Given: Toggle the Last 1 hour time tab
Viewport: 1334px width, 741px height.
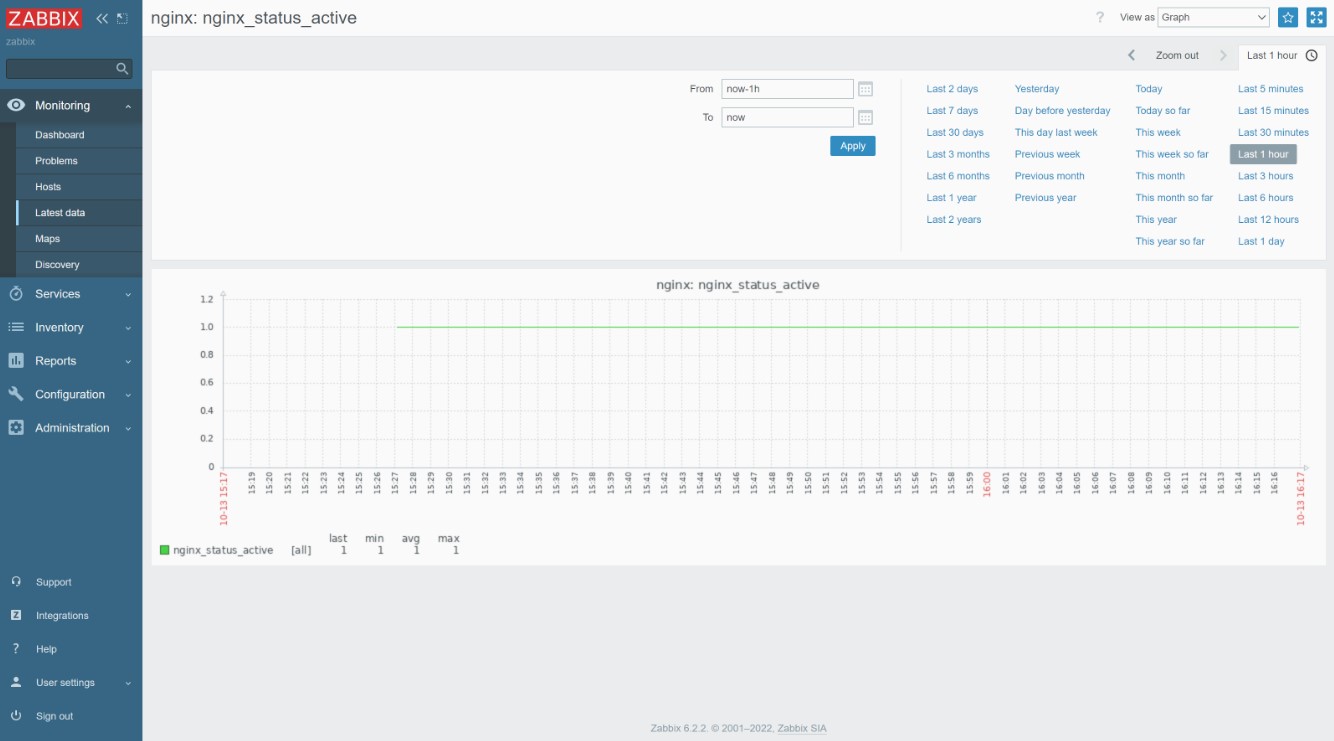Looking at the screenshot, I should [x=1282, y=56].
